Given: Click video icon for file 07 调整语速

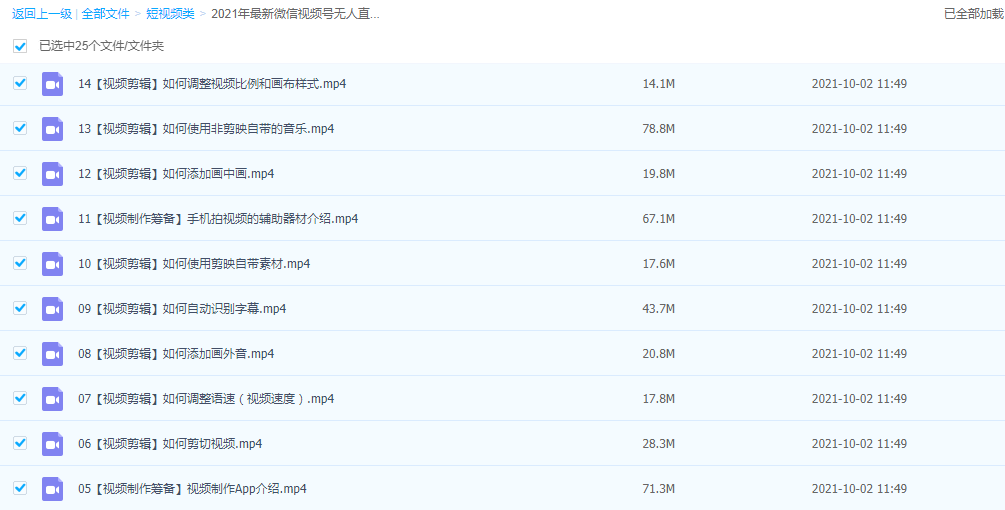Looking at the screenshot, I should coord(52,399).
